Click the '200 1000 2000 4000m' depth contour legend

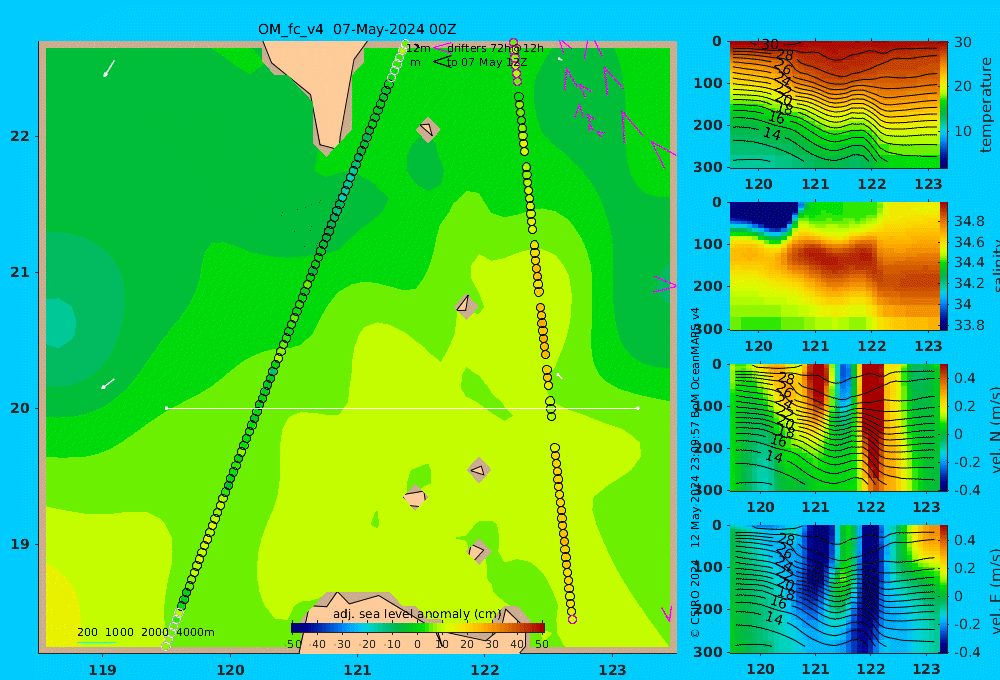pyautogui.click(x=145, y=632)
